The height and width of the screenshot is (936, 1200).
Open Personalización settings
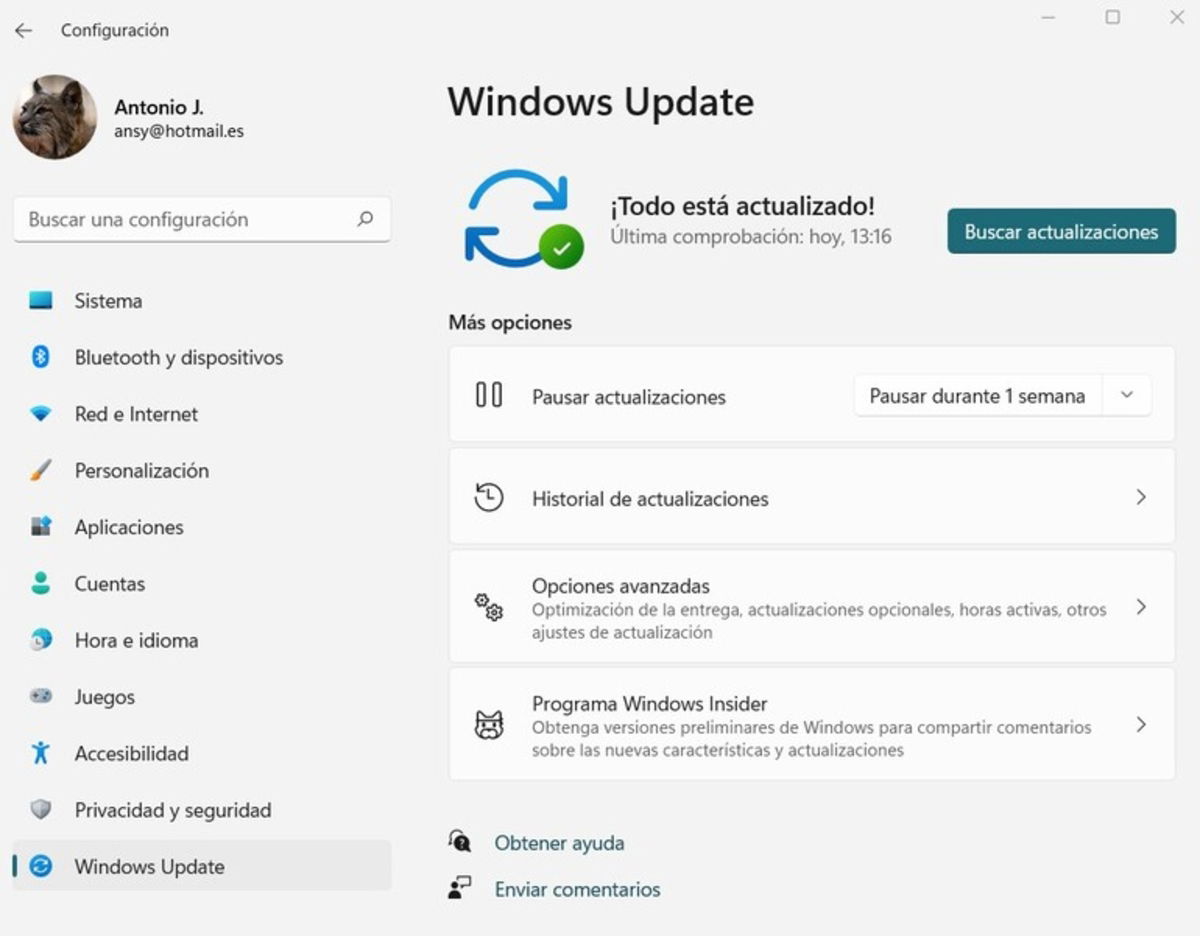202,470
